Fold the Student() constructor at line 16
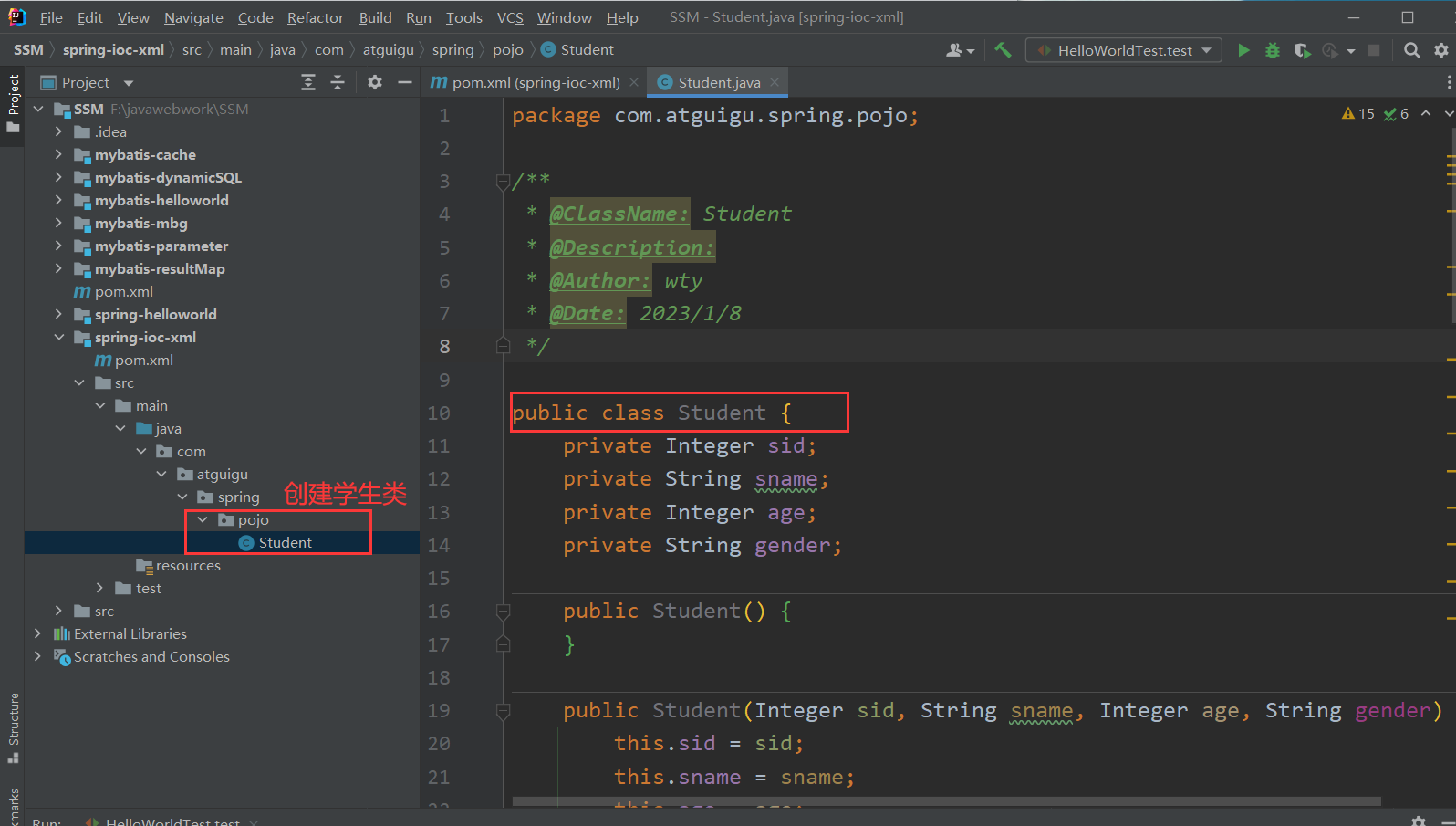Viewport: 1456px width, 826px height. 503,612
